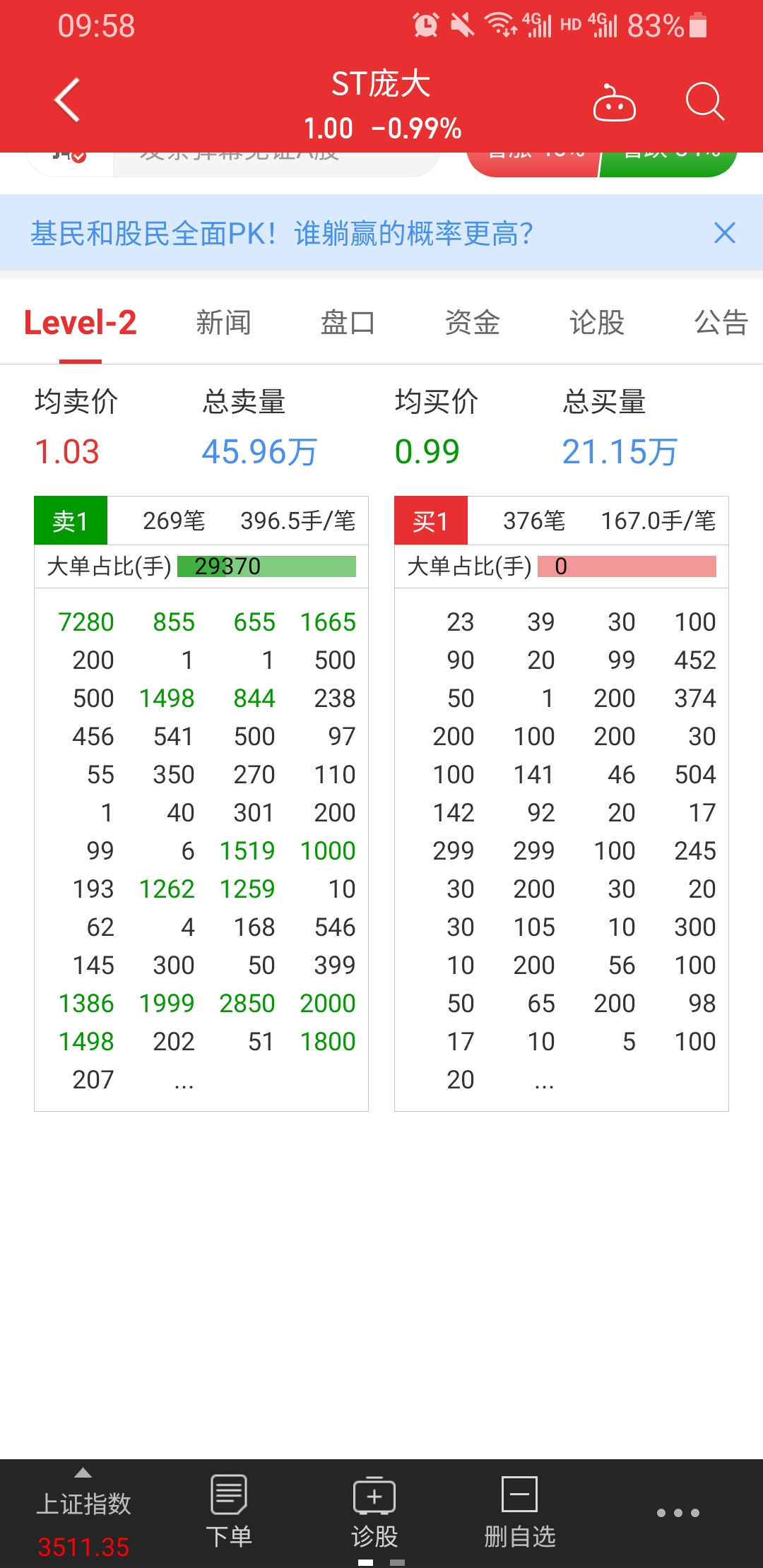The width and height of the screenshot is (763, 1568).
Task: Expand the sell queue ellipsis after 207
Action: 184,1085
